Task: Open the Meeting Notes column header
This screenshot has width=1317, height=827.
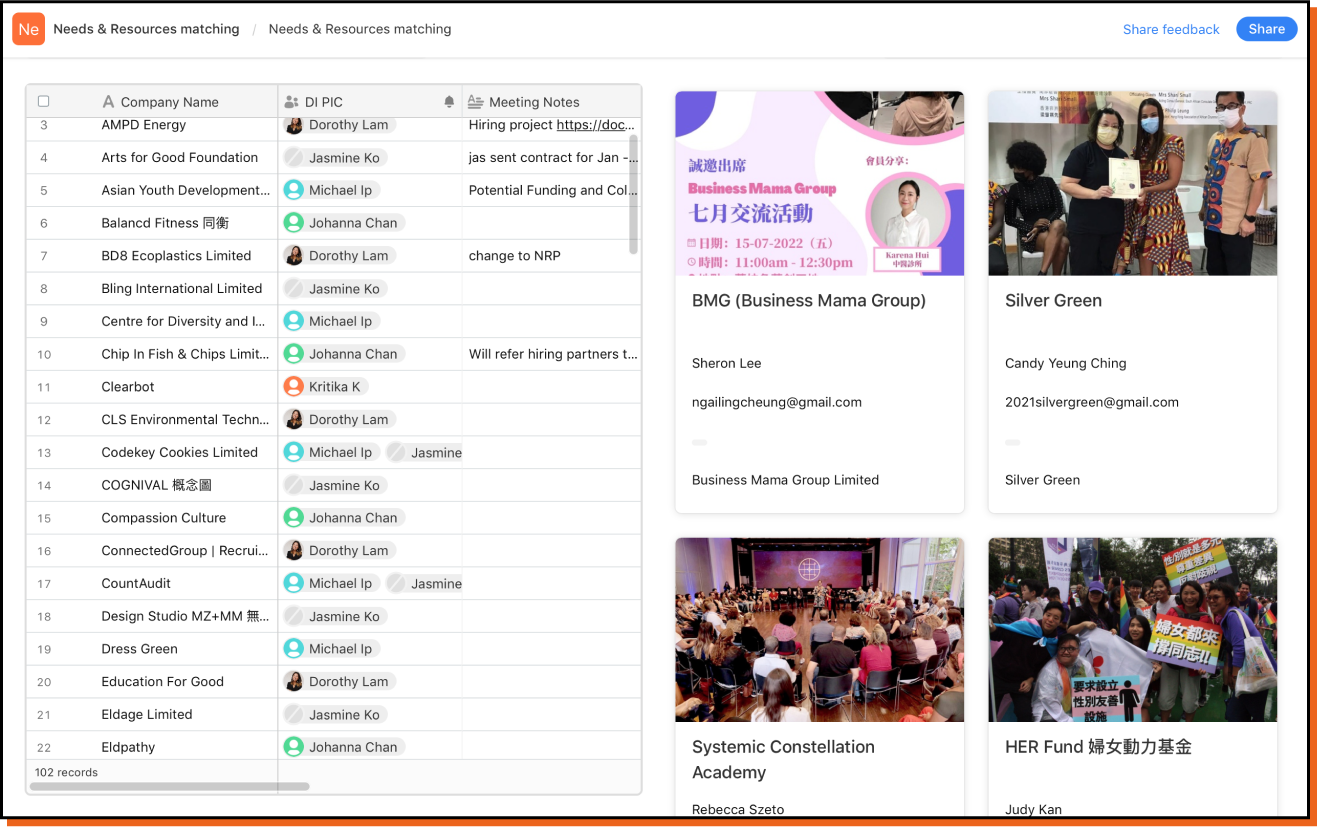Action: pyautogui.click(x=534, y=102)
